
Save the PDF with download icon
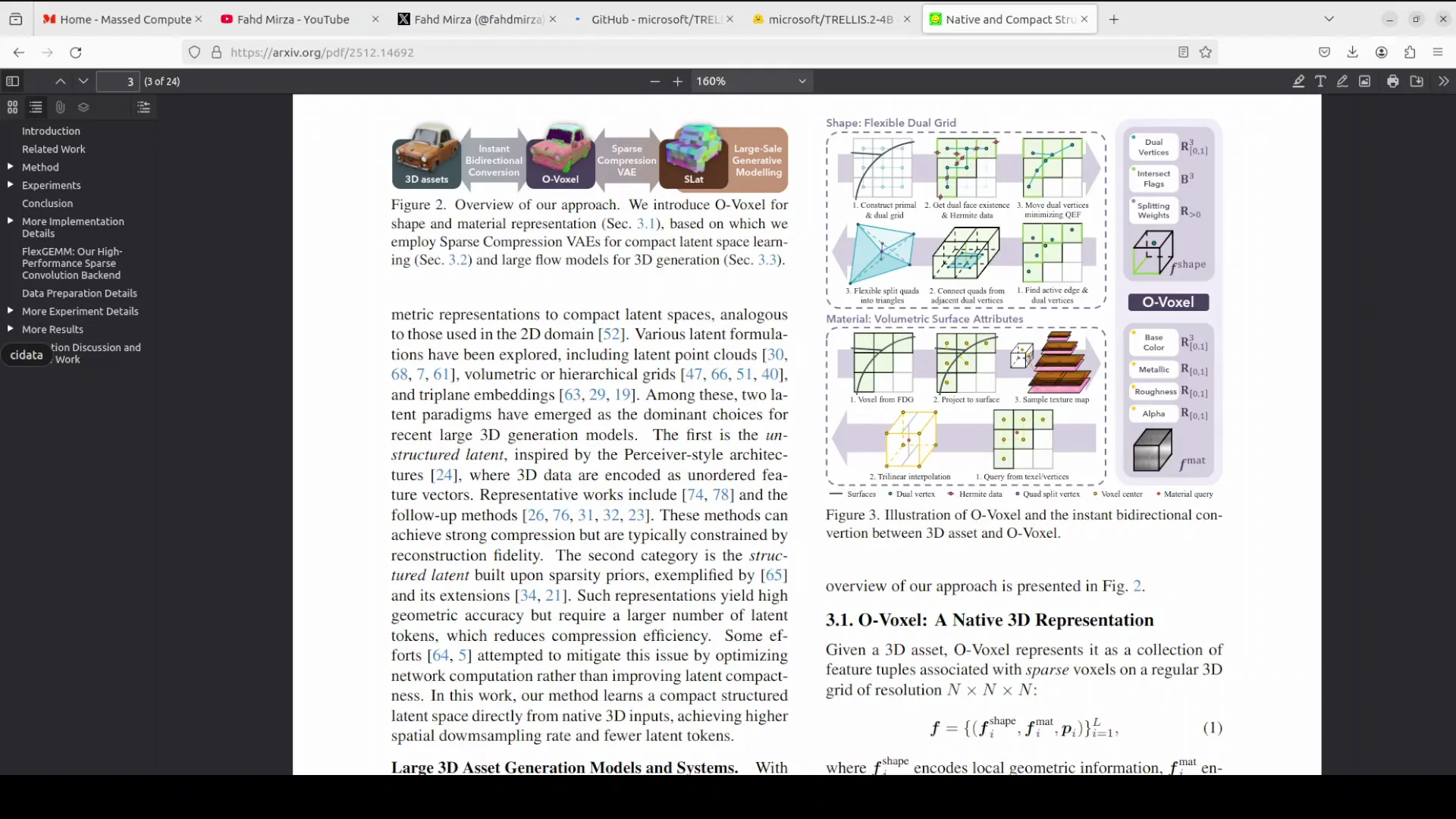1417,81
